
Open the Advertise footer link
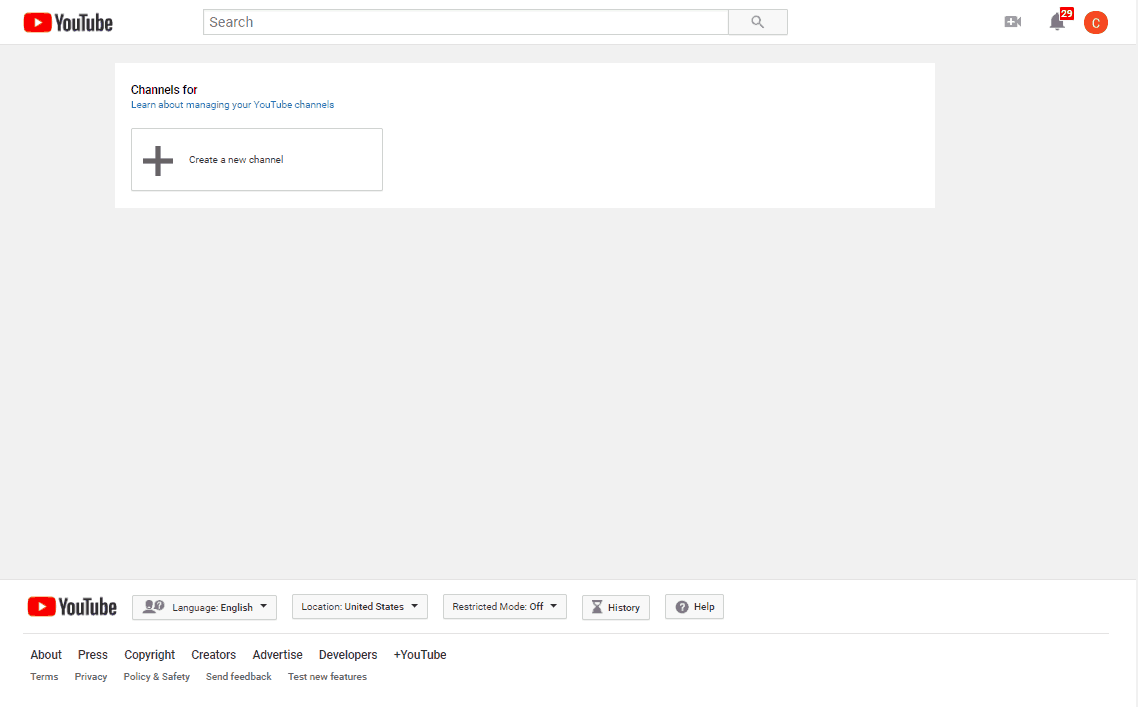[x=277, y=655]
